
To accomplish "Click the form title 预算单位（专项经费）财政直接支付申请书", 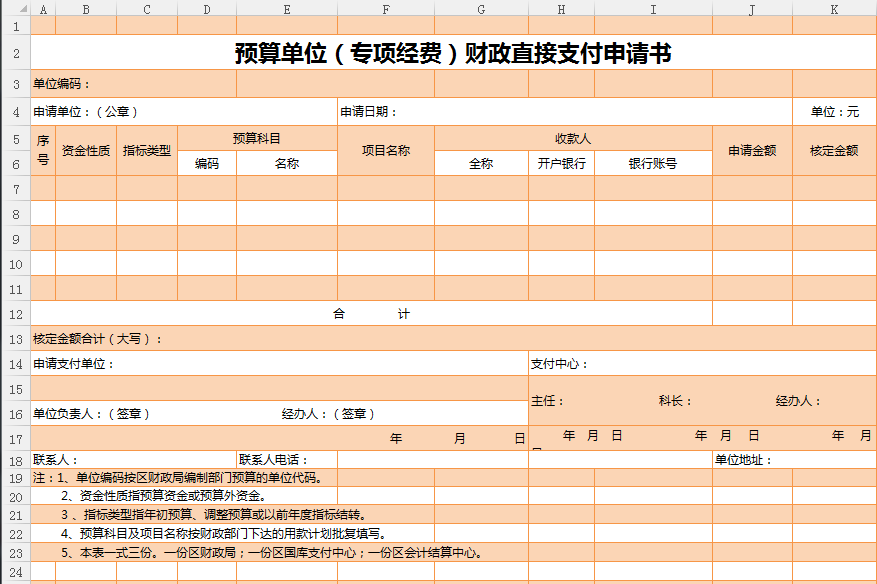I will point(453,54).
